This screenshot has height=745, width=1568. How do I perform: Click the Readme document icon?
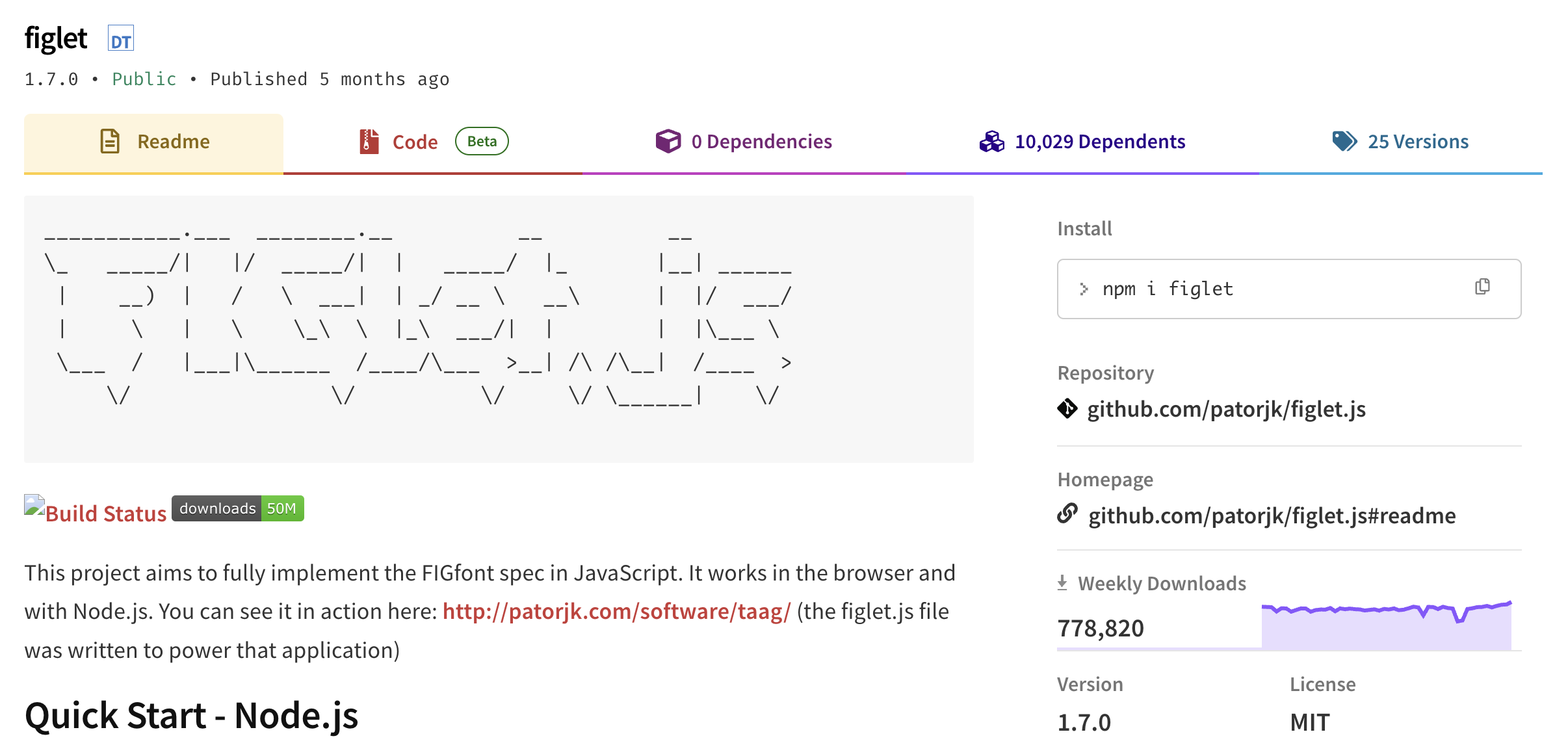click(x=110, y=141)
